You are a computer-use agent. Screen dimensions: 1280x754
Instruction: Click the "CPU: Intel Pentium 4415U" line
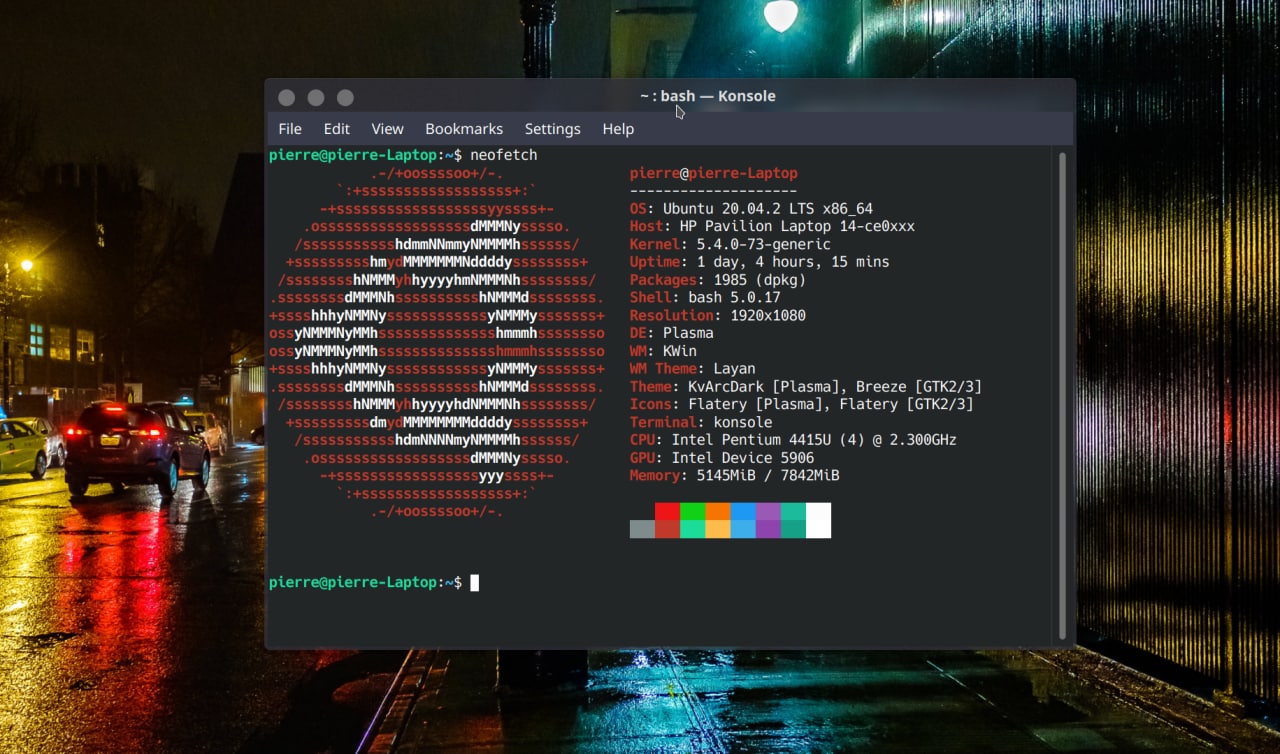coord(793,440)
